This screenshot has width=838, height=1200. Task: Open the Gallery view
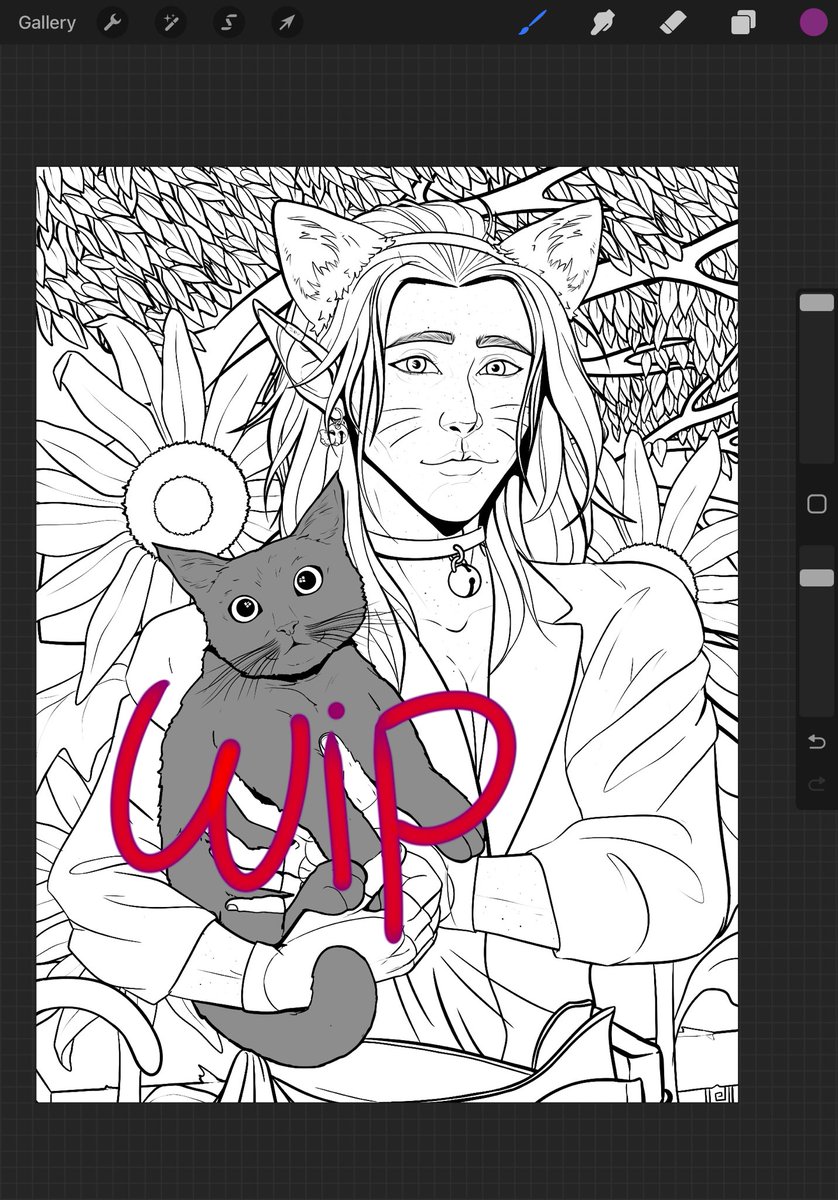point(47,22)
